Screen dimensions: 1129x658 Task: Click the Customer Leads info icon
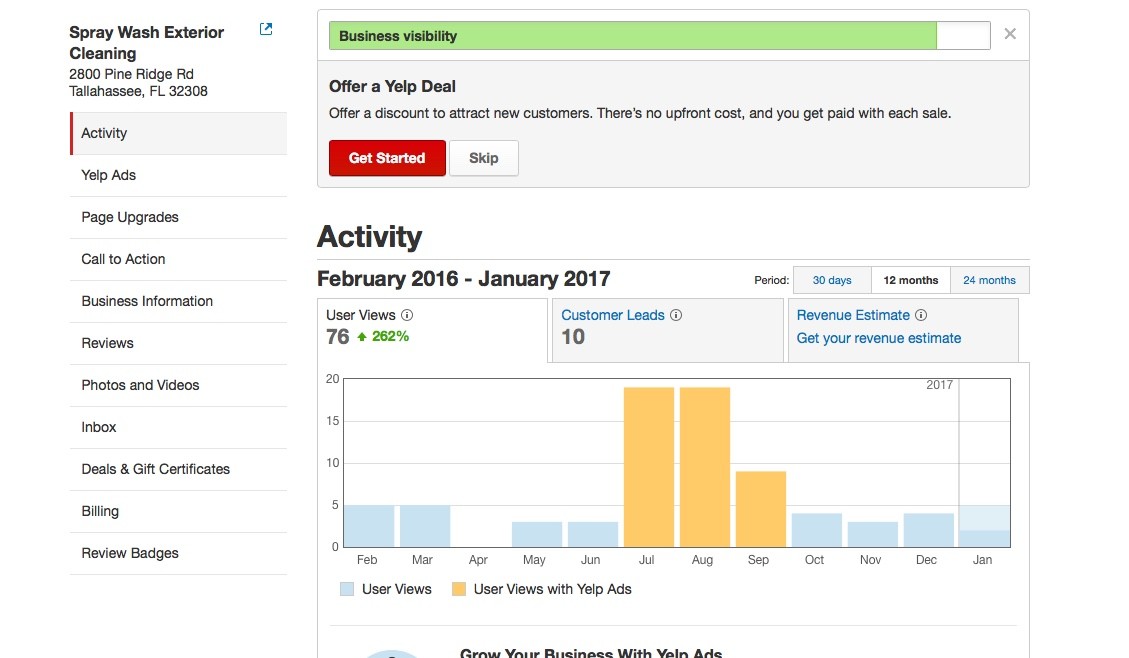click(x=676, y=315)
